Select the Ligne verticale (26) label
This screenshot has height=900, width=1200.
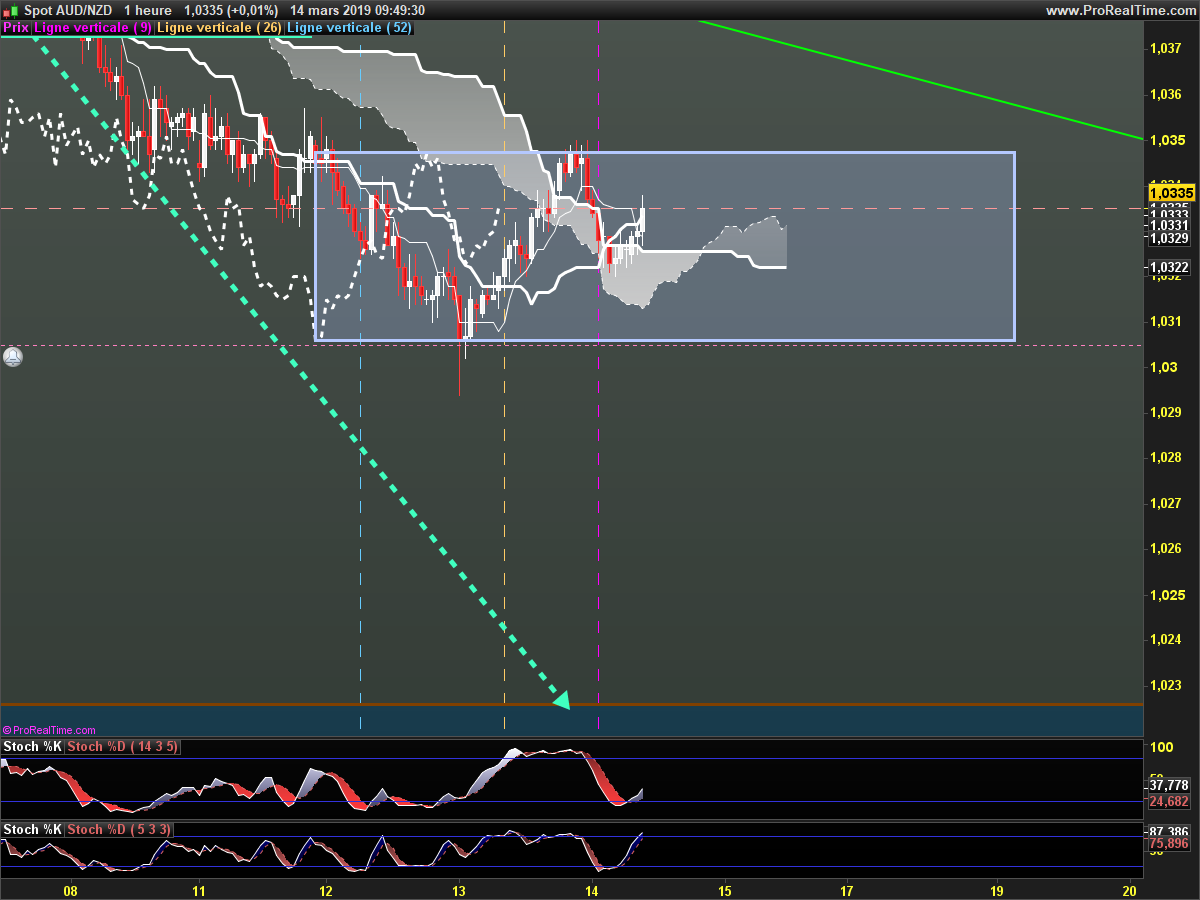pyautogui.click(x=220, y=28)
